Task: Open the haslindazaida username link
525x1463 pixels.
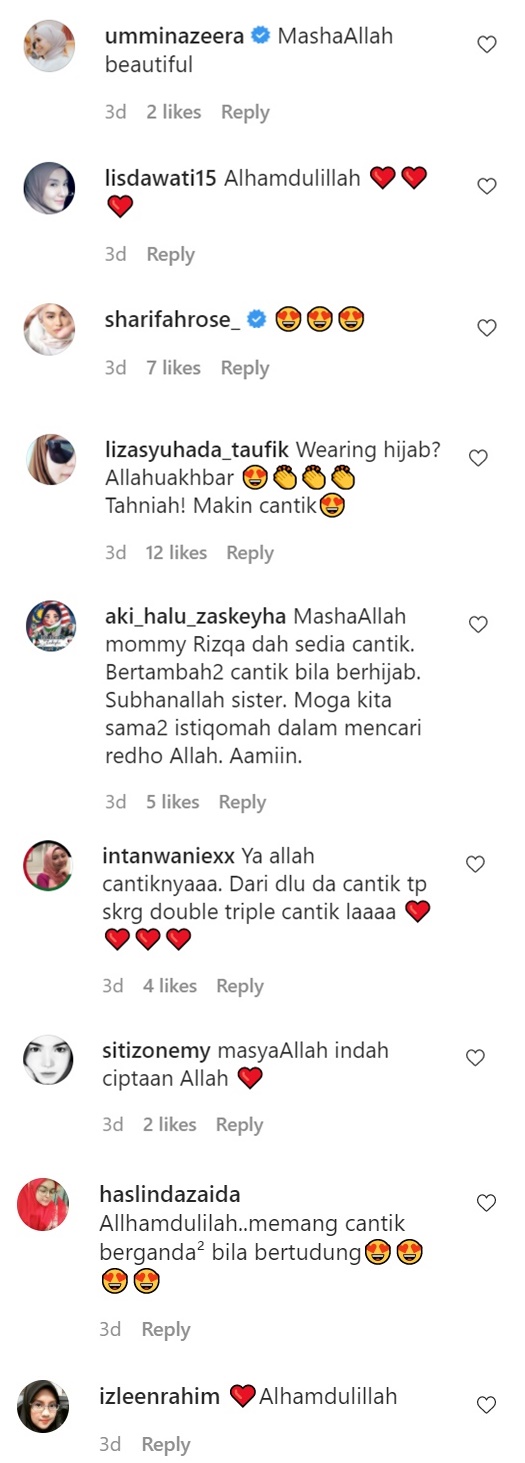Action: pos(170,1194)
